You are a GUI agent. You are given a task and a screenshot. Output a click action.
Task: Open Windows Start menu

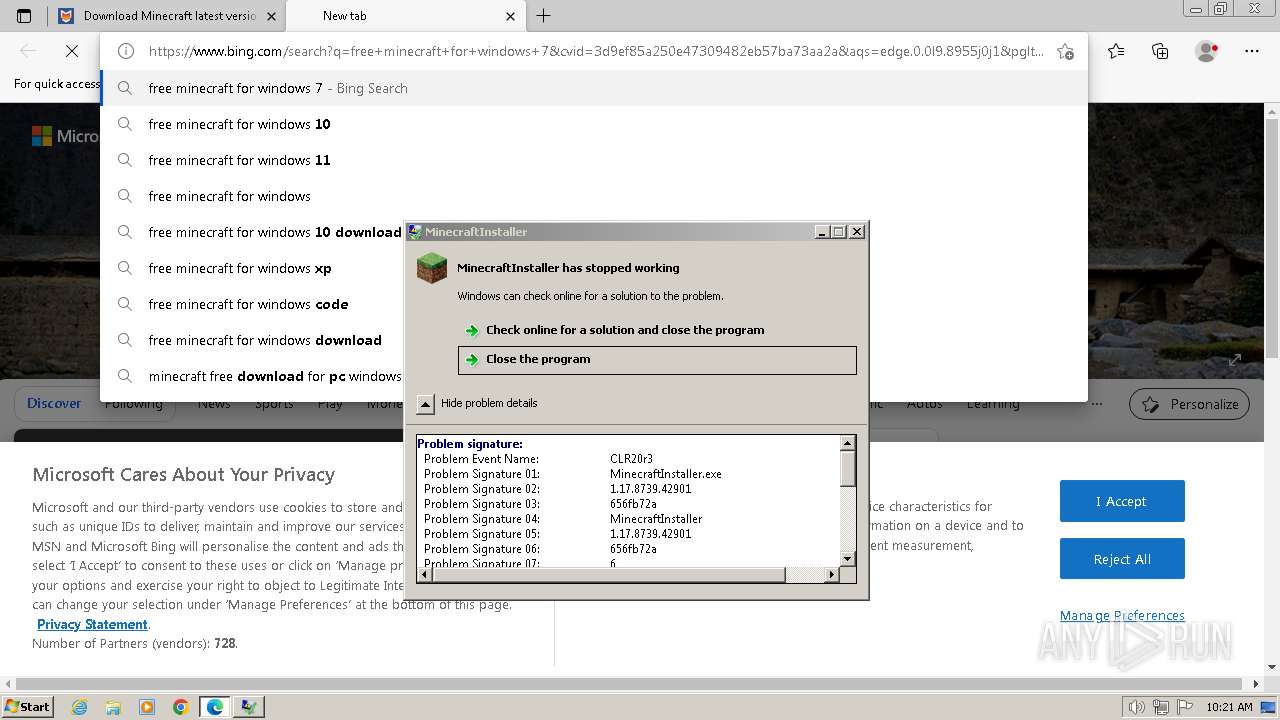click(x=27, y=706)
